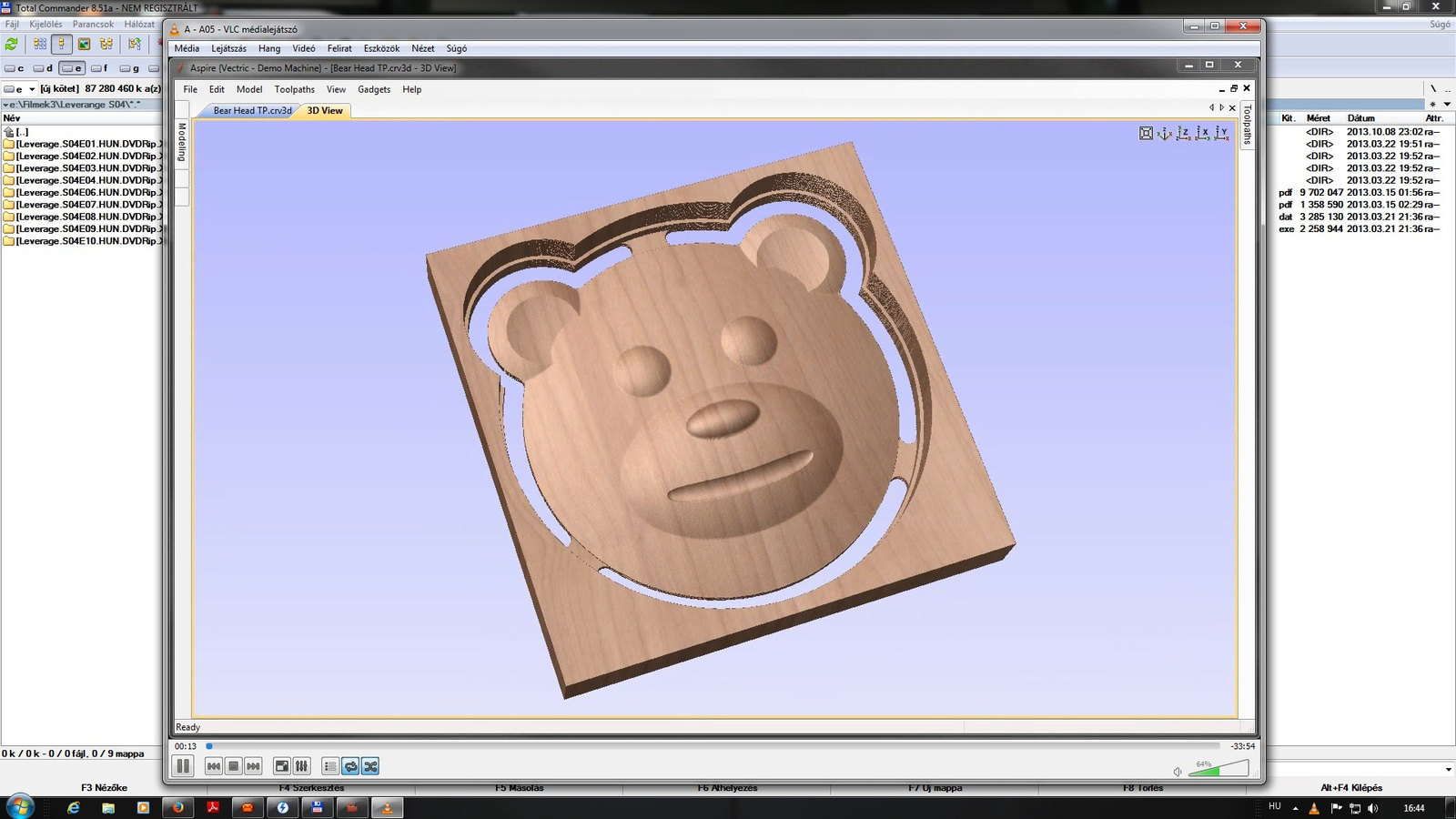Image resolution: width=1456 pixels, height=819 pixels.
Task: Toggle VLC loop mode button
Action: coord(350,766)
